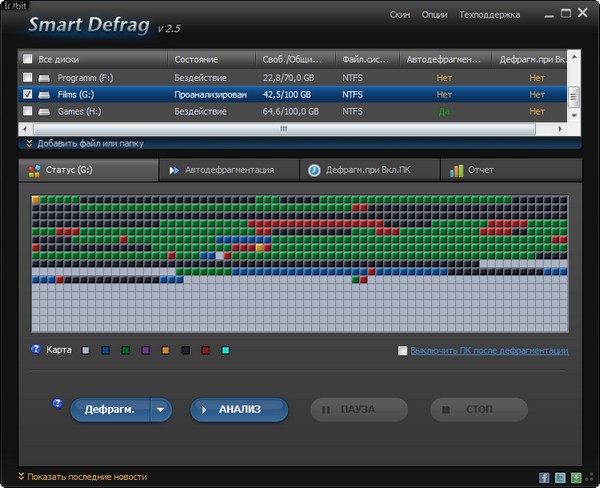Click the Programm (F:) drive icon
Viewport: 600px width, 488px height.
click(45, 77)
